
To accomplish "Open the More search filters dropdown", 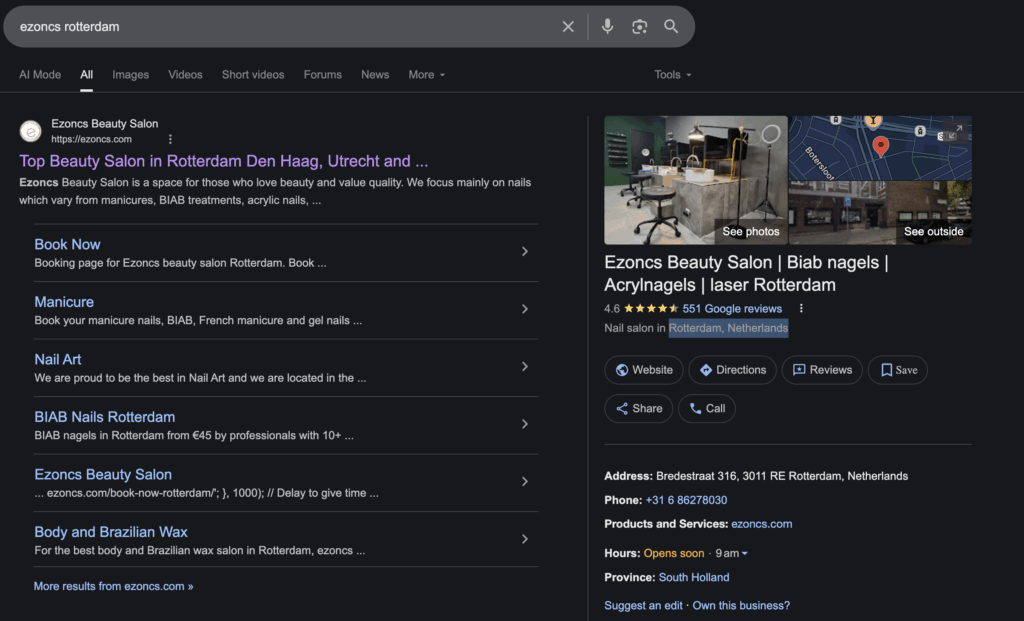I will click(426, 75).
